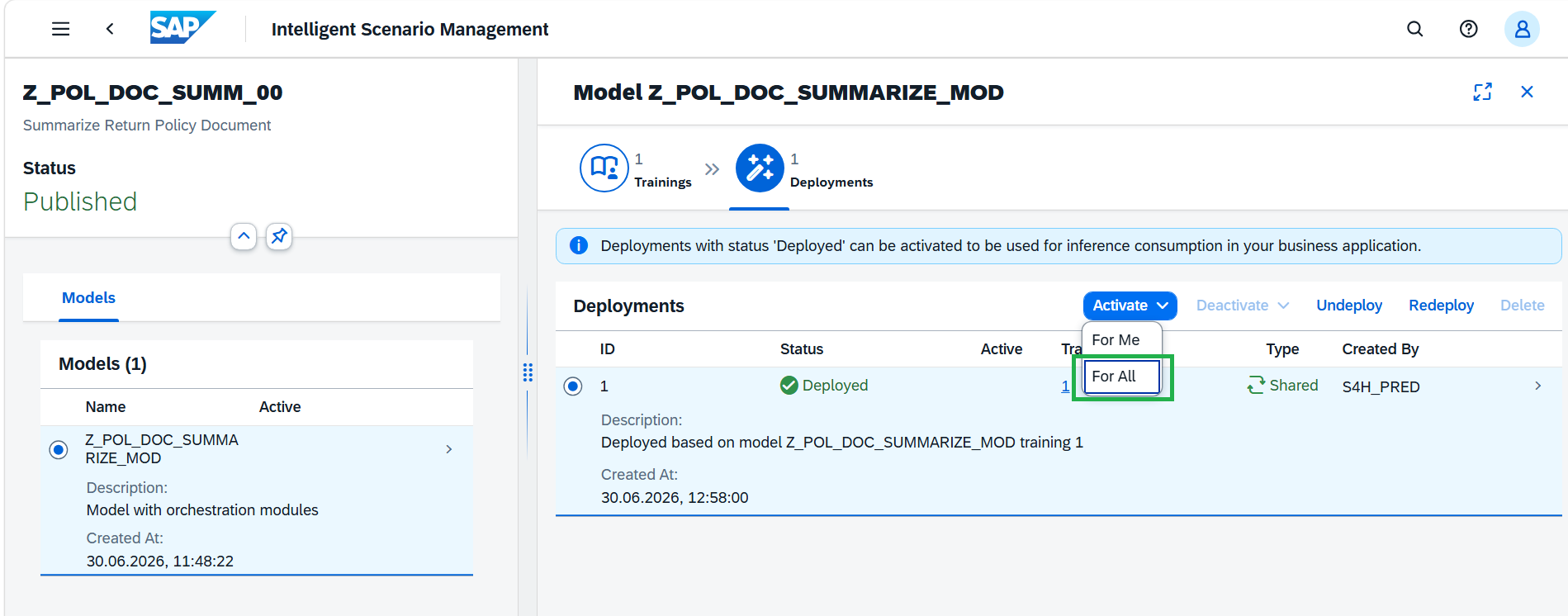Pin the header with the pin icon

pos(279,236)
